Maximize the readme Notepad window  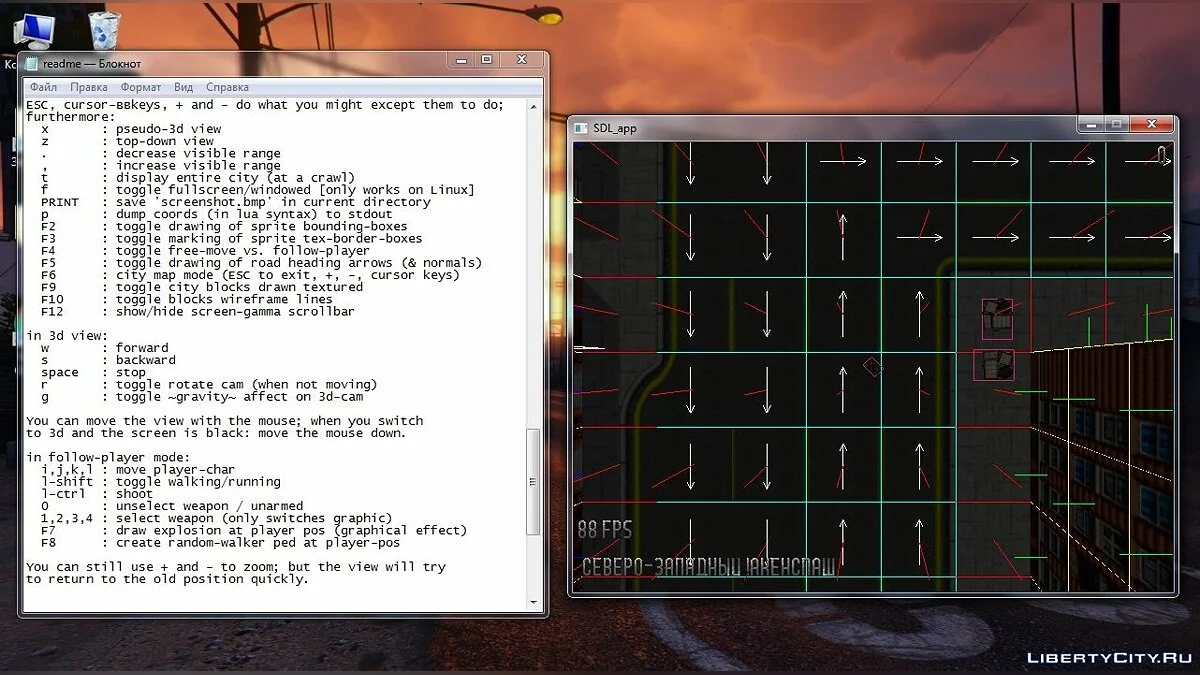click(x=486, y=60)
